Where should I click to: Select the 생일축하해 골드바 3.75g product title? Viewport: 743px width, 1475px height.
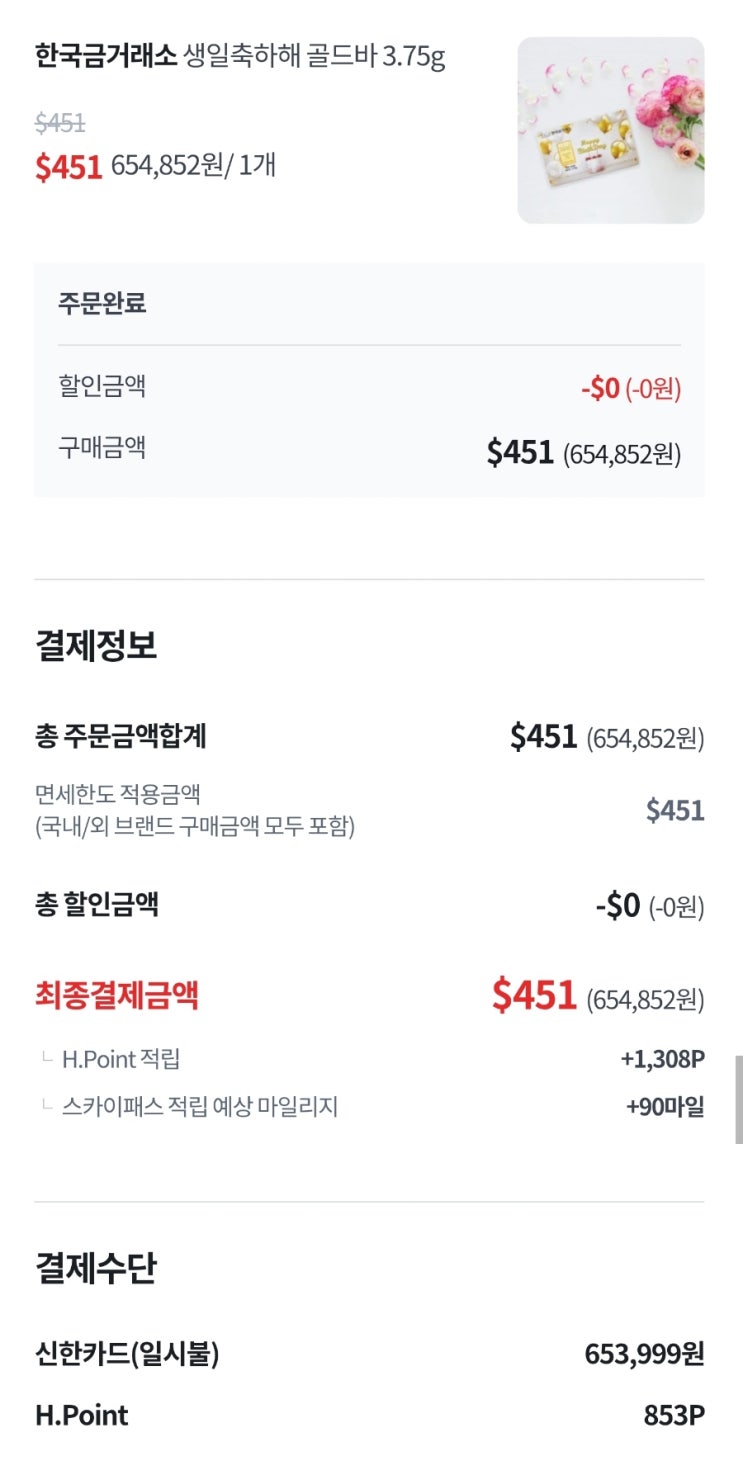[314, 56]
